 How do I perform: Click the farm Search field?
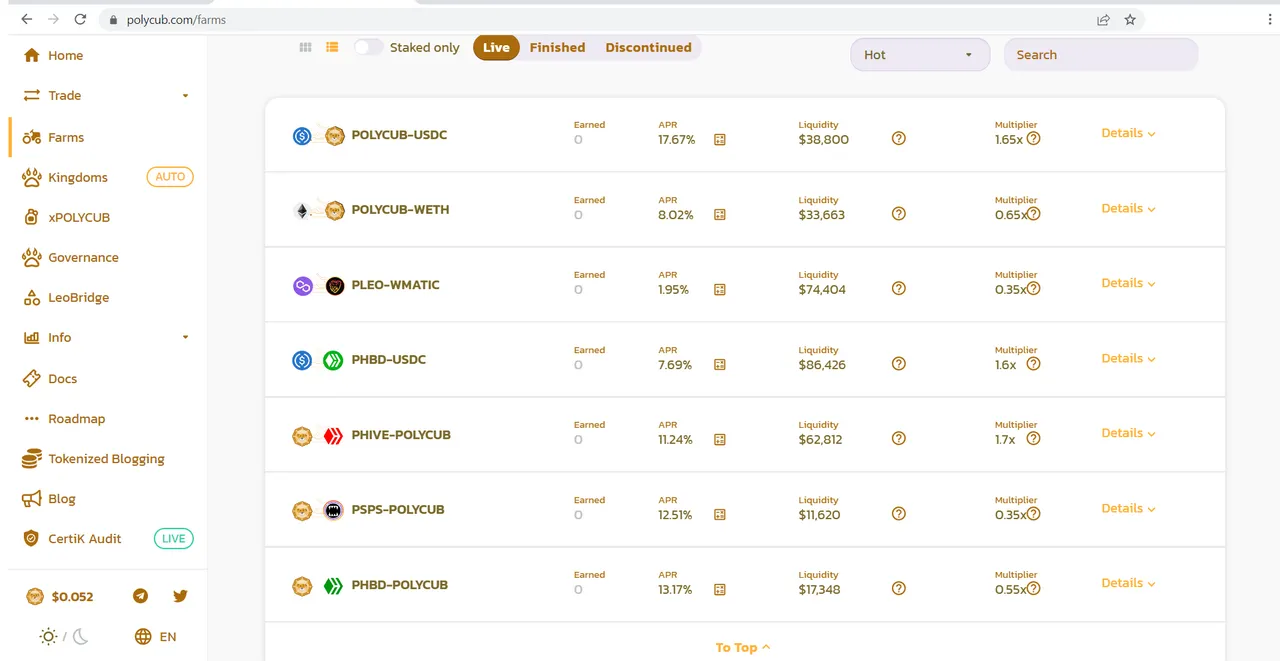point(1100,55)
